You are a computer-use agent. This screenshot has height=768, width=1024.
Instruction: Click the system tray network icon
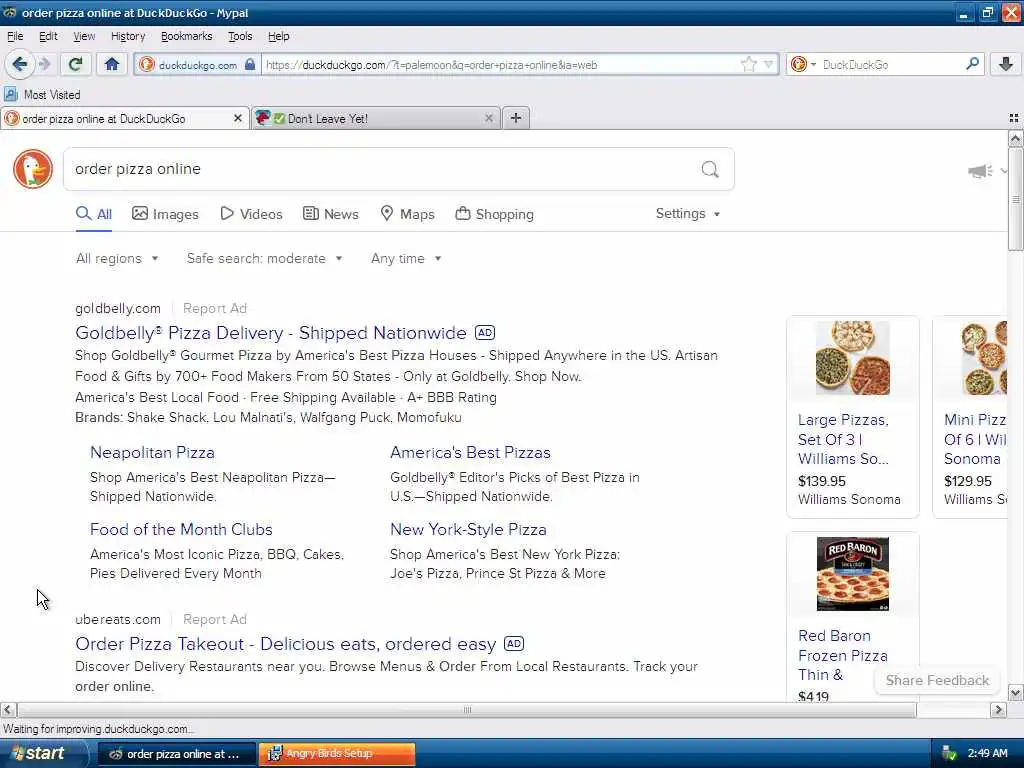949,754
